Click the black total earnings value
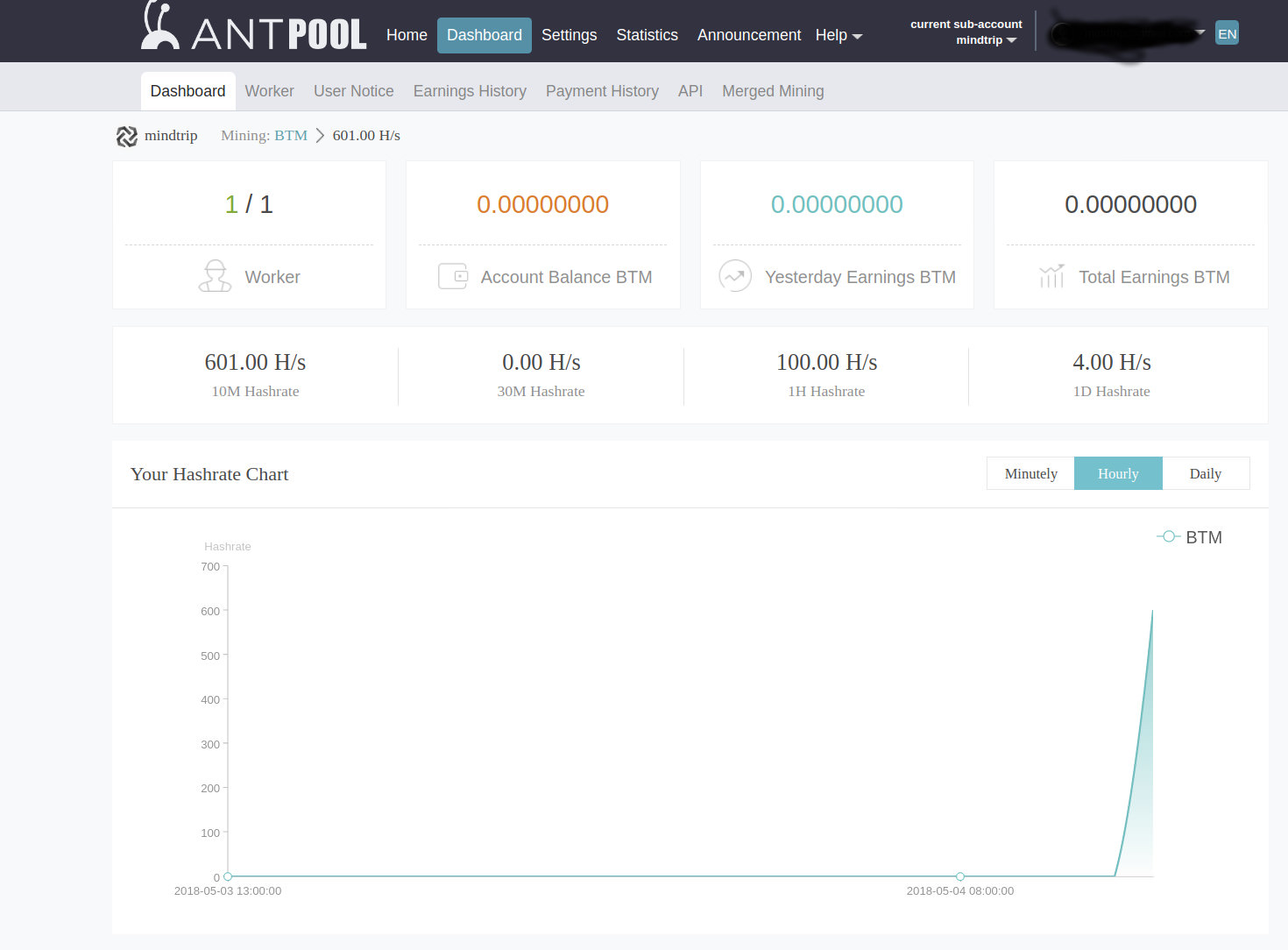This screenshot has height=950, width=1288. click(1130, 204)
